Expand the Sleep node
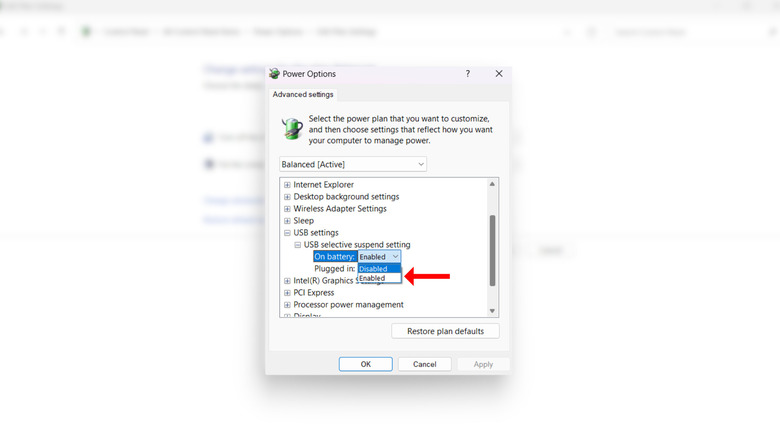The image size is (780, 438). click(x=287, y=220)
